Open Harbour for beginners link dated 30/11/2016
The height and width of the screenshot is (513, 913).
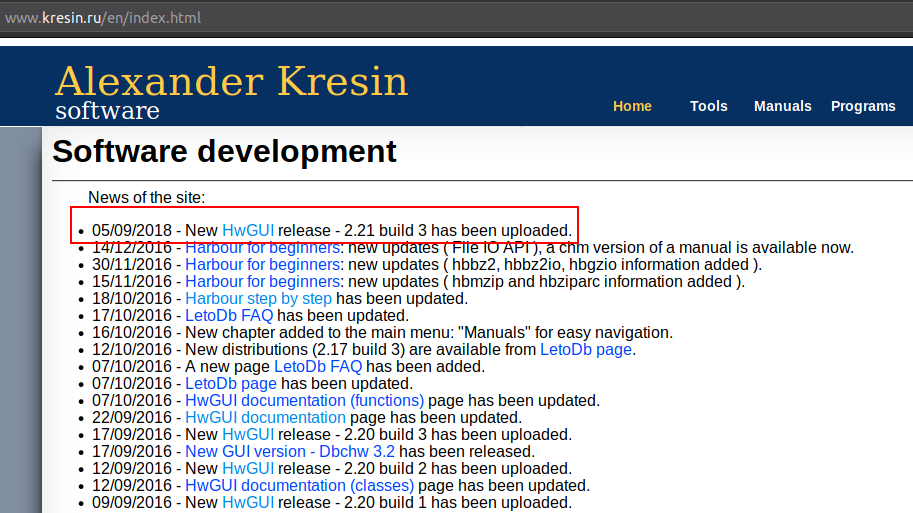click(263, 264)
